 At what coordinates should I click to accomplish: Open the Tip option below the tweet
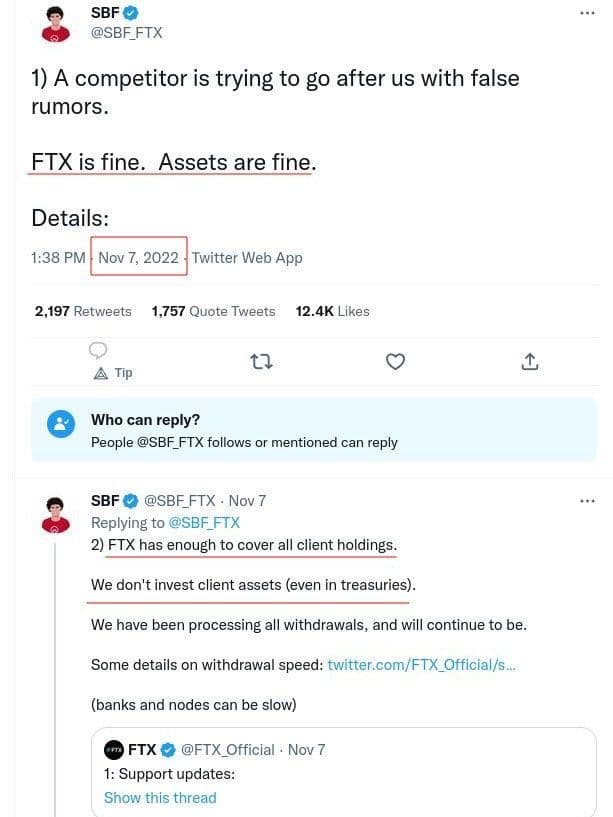click(113, 373)
